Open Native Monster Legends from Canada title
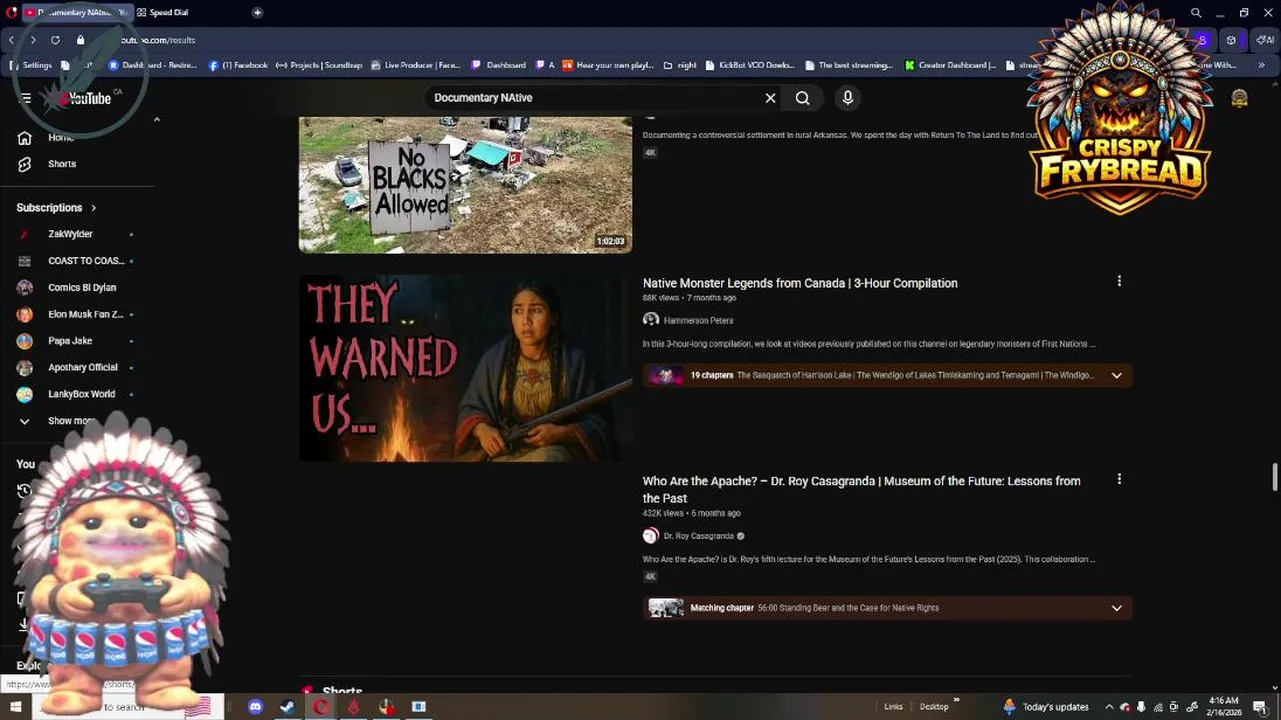Image resolution: width=1281 pixels, height=720 pixels. pos(800,283)
